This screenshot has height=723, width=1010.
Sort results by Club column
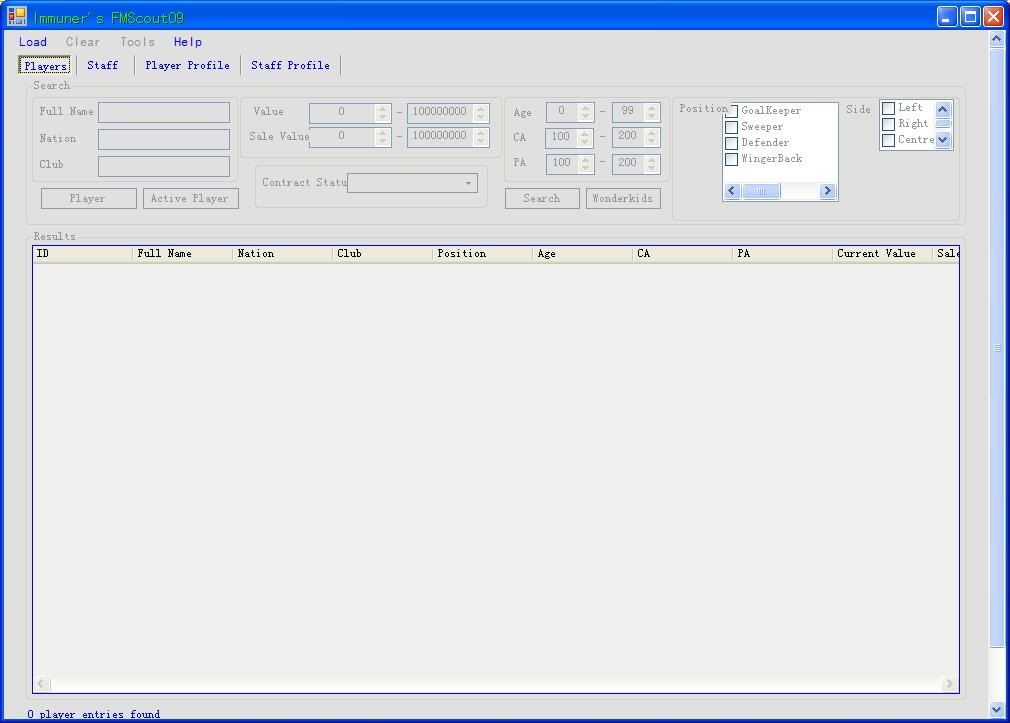383,254
